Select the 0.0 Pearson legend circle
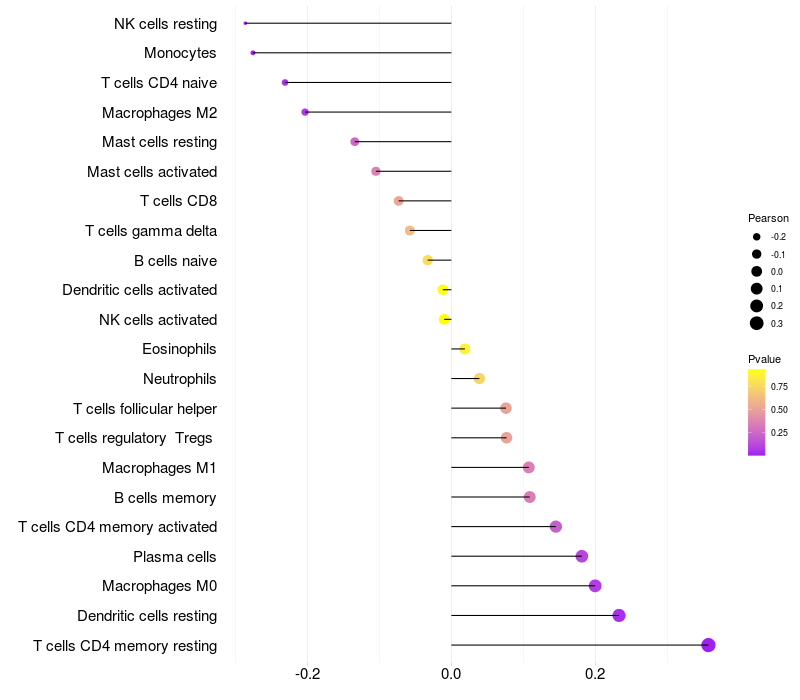Screen dimensions: 800x700 [x=757, y=271]
